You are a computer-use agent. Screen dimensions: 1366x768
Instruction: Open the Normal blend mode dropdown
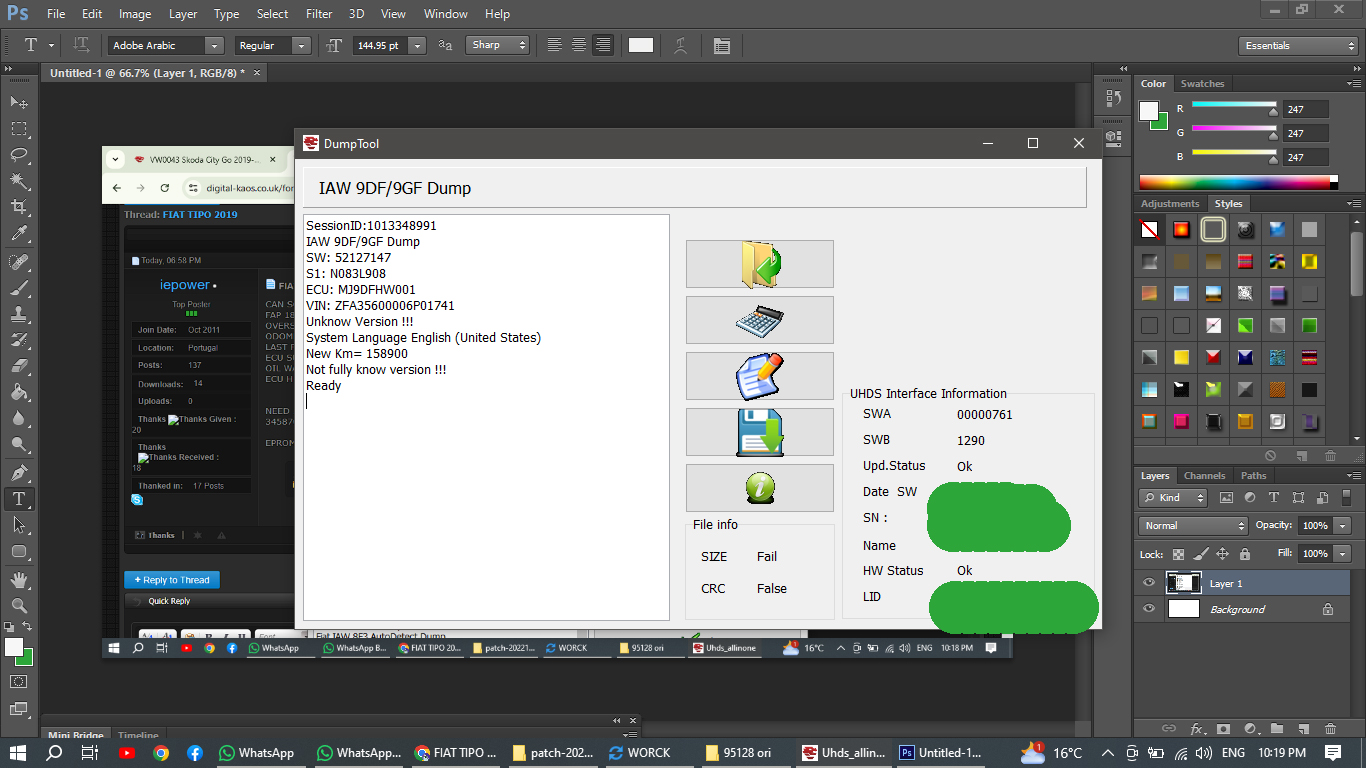coord(1193,525)
